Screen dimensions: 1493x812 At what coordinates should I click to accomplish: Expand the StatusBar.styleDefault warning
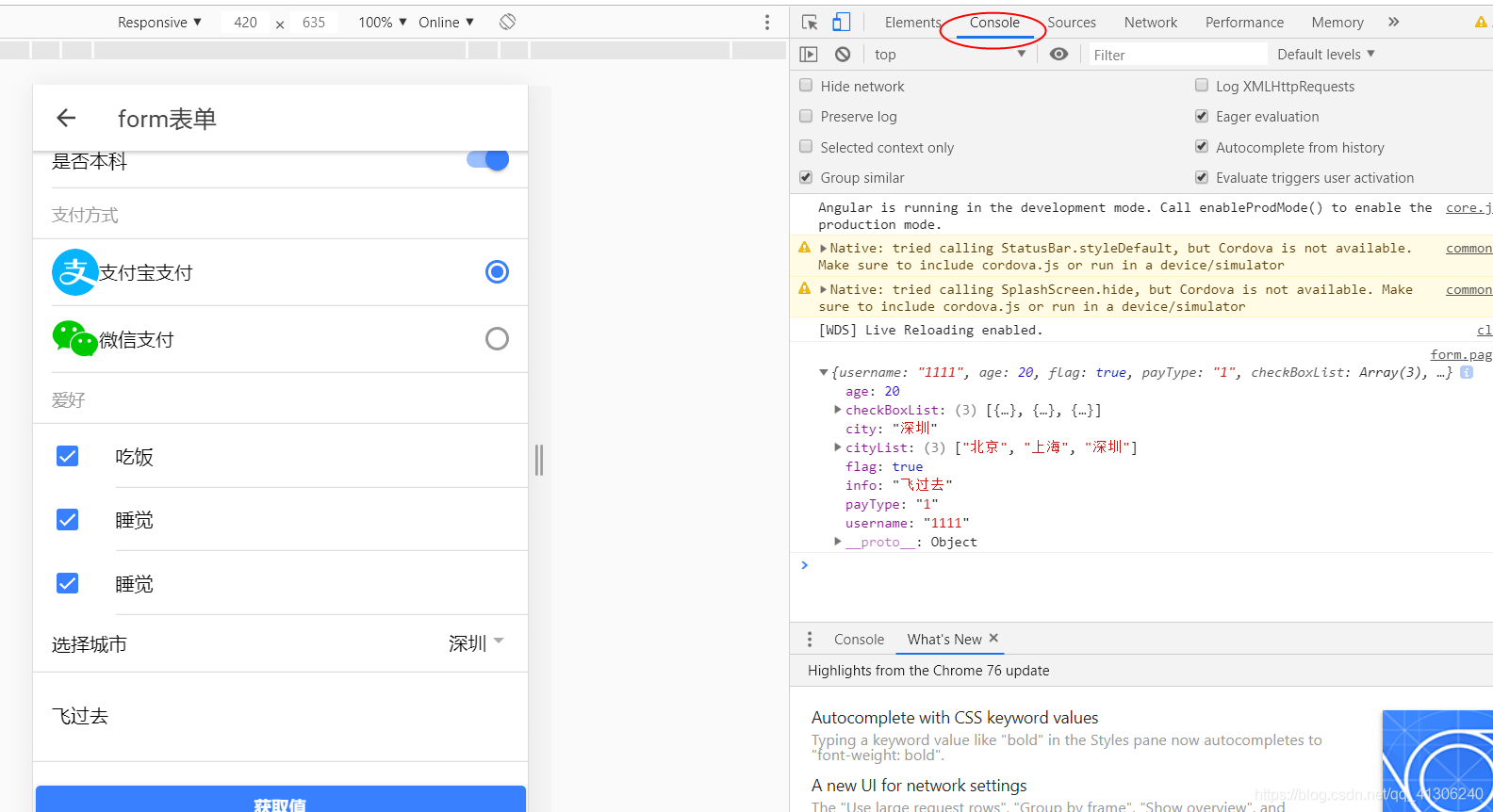823,248
